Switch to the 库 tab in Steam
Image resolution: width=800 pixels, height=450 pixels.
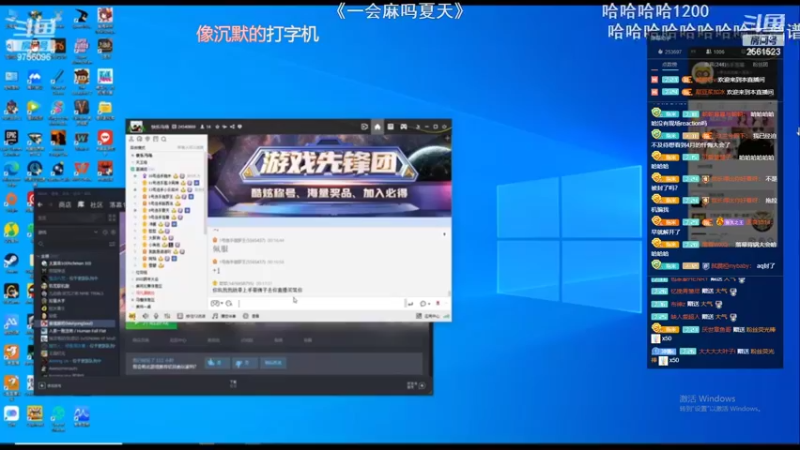tap(81, 205)
